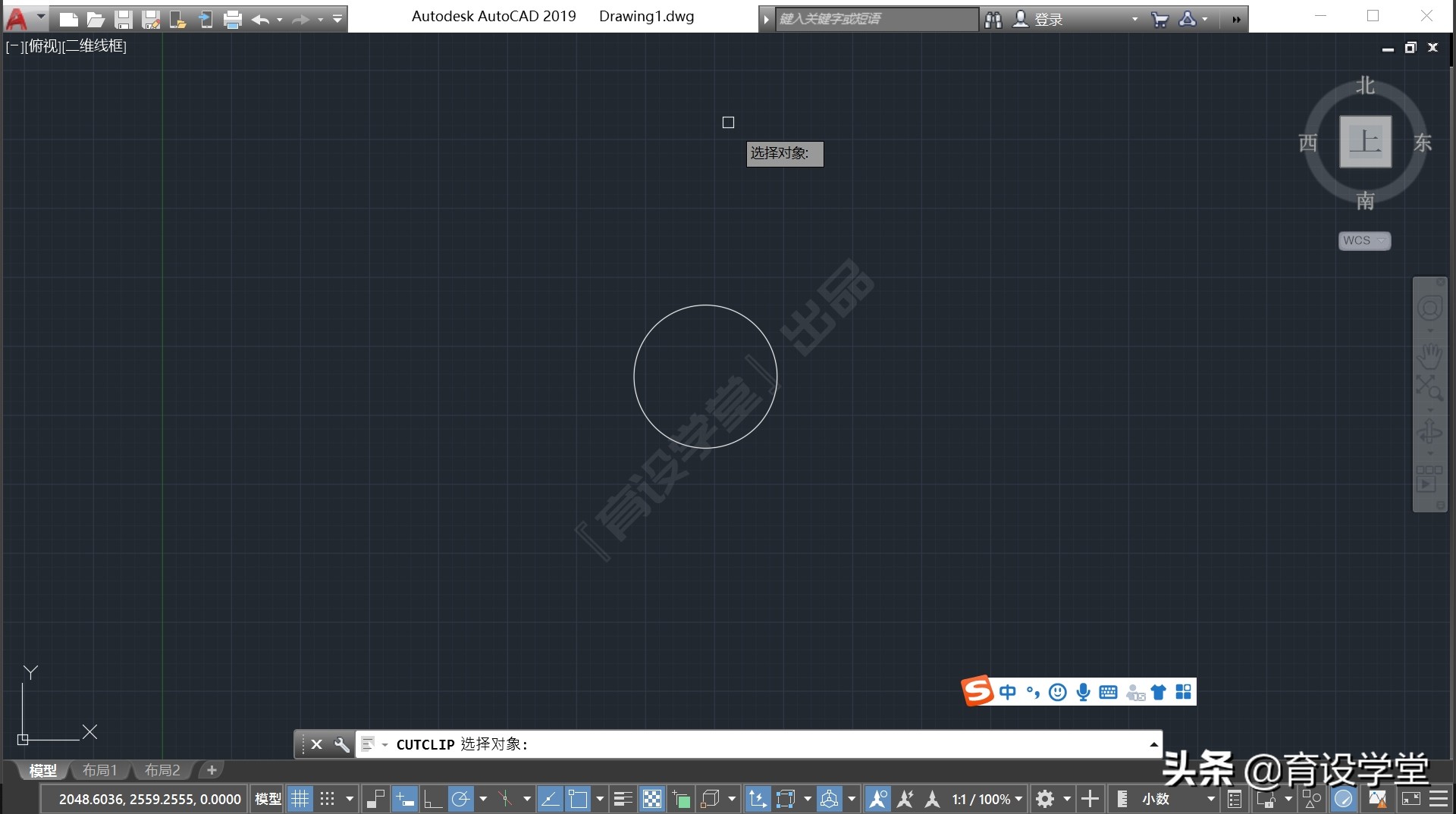Open the AutoCAD application menu logo
The height and width of the screenshot is (814, 1456).
coord(17,18)
